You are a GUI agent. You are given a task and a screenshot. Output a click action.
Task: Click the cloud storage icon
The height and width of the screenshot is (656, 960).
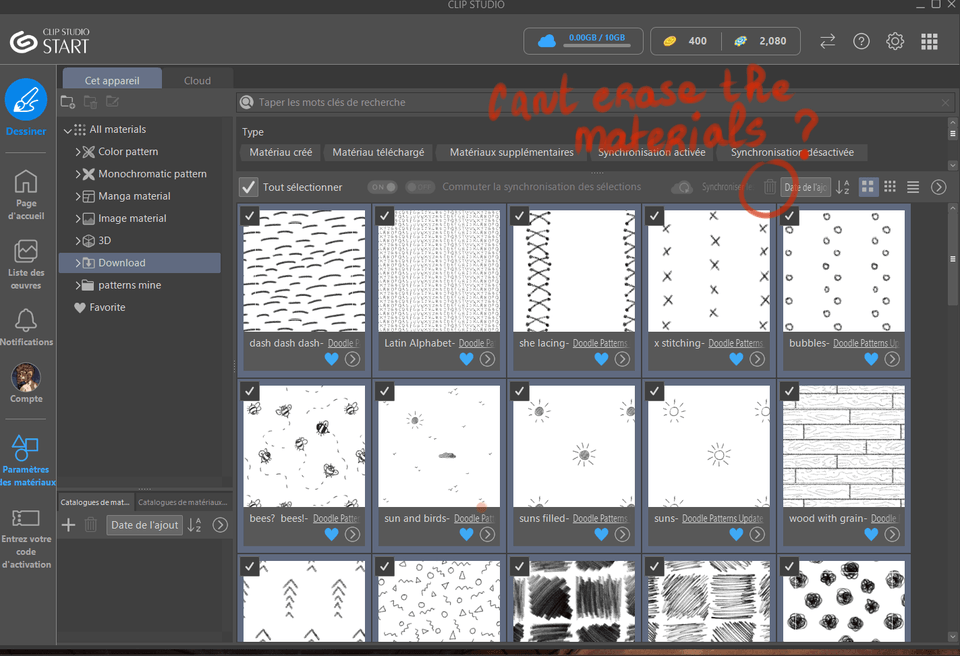tap(547, 41)
